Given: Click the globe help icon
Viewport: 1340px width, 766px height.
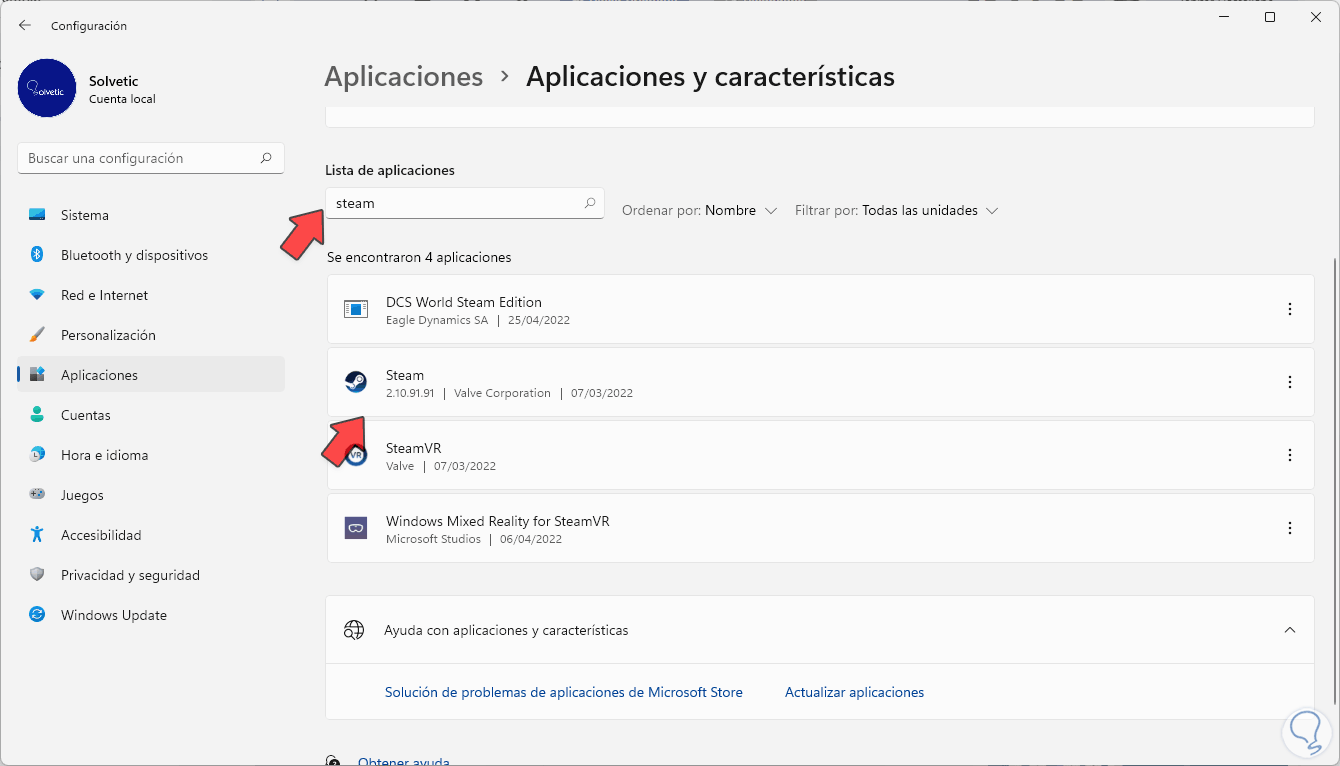Looking at the screenshot, I should point(353,630).
